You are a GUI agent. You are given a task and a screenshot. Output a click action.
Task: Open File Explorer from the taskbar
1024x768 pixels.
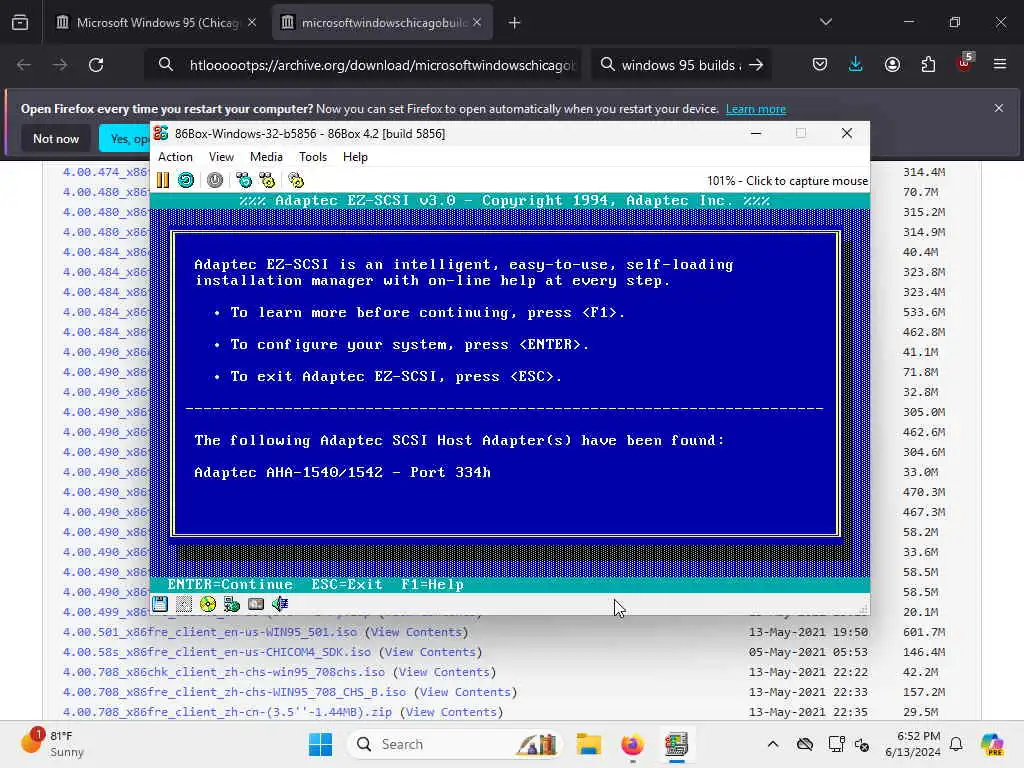coord(588,744)
